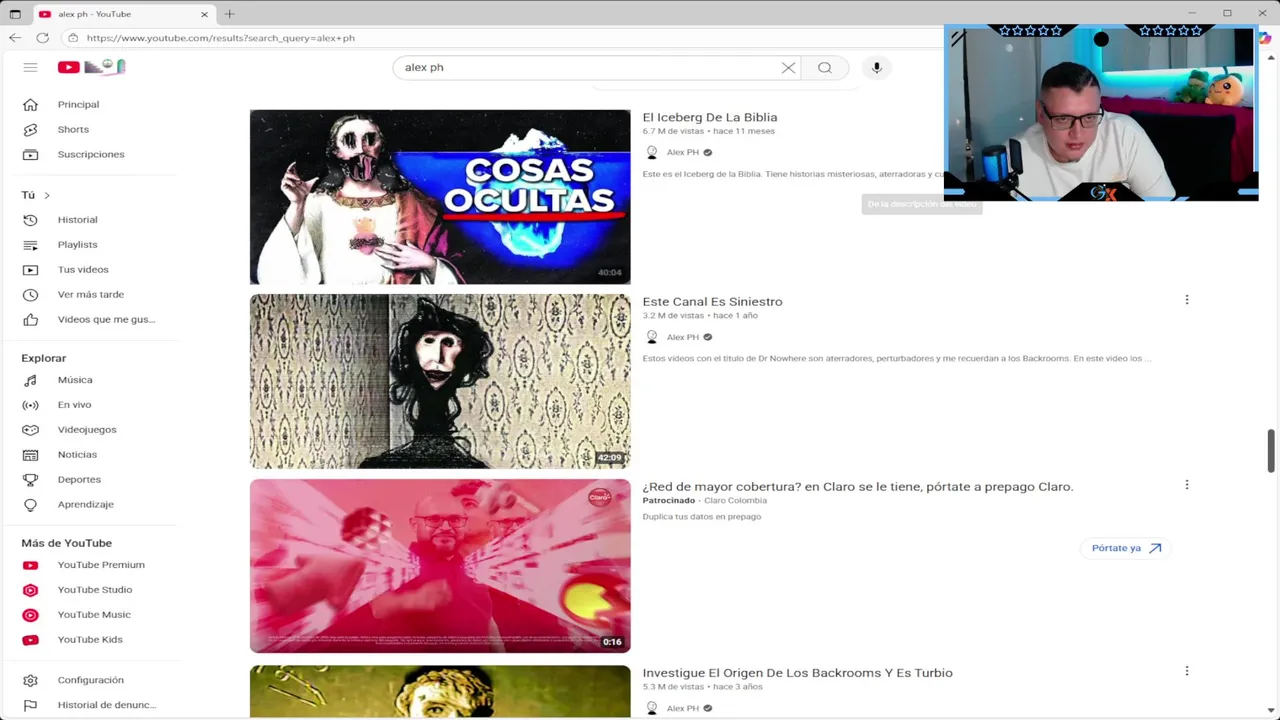Click Investigue El Origen De Los Backrooms title

coord(797,673)
